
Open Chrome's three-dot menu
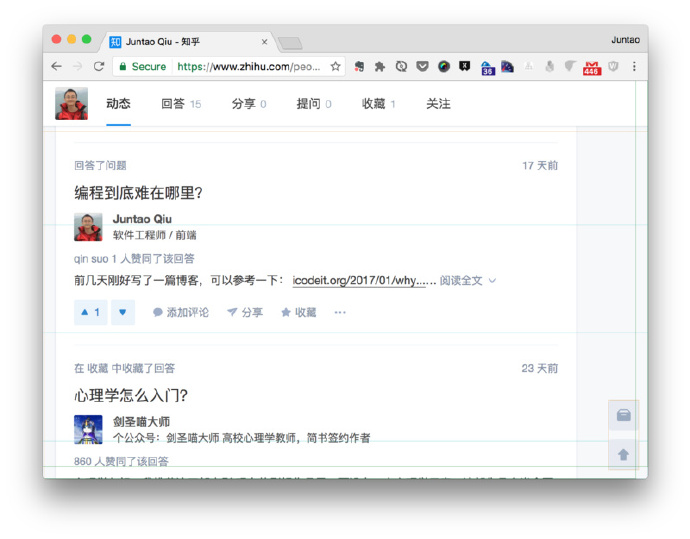pos(634,66)
